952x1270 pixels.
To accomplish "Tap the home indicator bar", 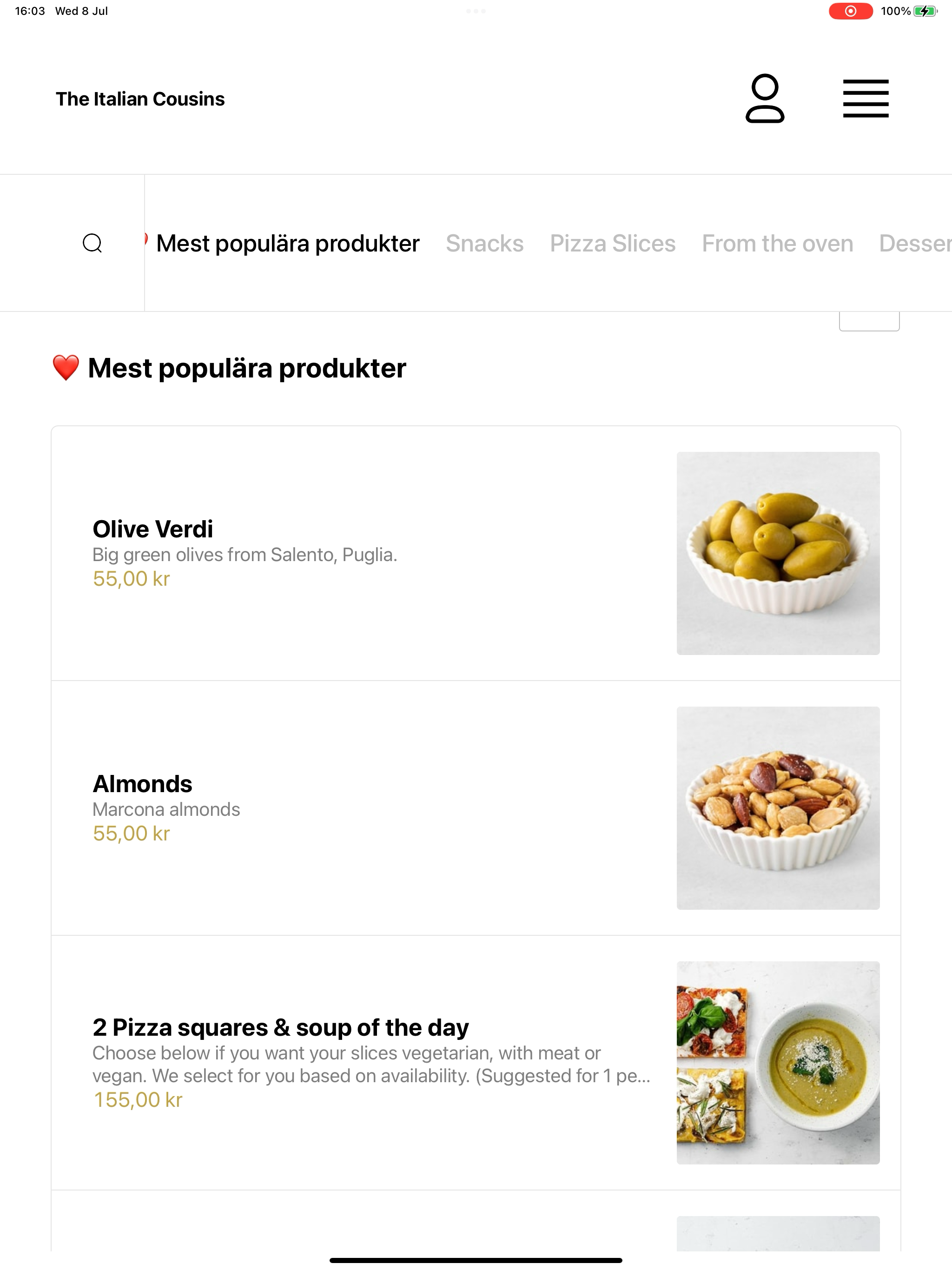I will [476, 1260].
